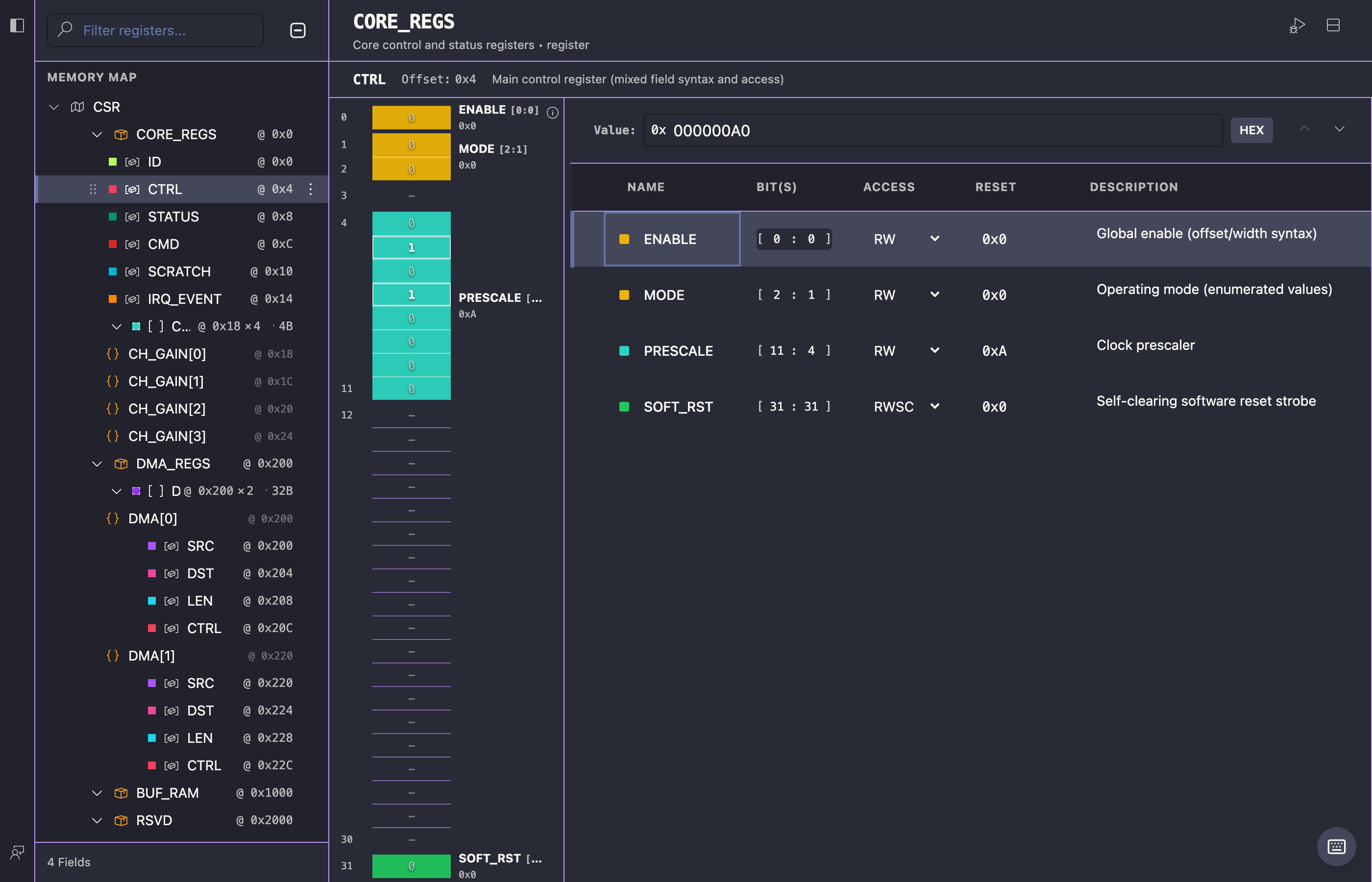Image resolution: width=1372 pixels, height=882 pixels.
Task: Select CH_GAIN[2] at 0x20
Action: point(182,409)
